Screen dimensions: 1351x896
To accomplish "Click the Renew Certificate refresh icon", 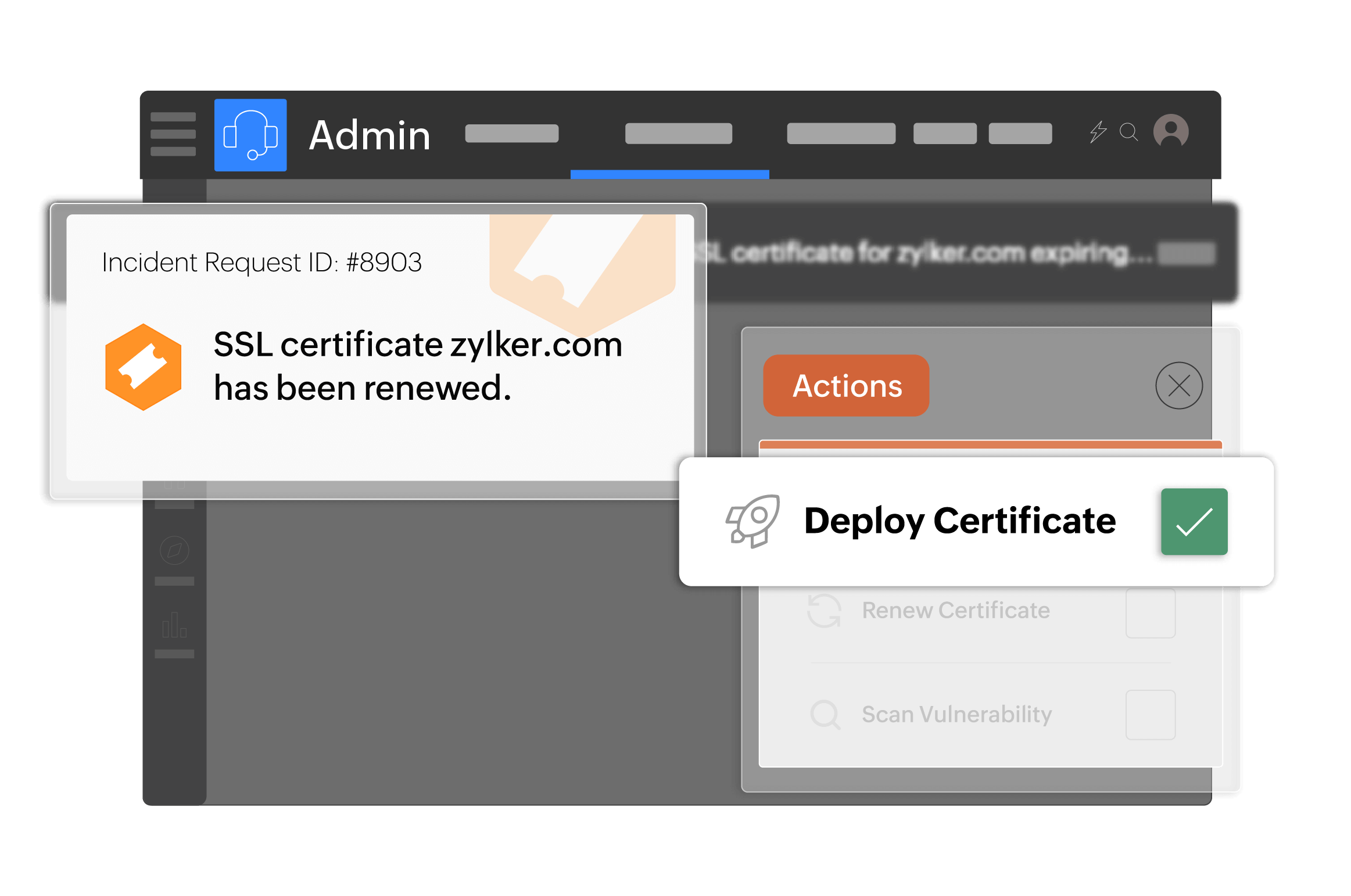I will pos(824,611).
